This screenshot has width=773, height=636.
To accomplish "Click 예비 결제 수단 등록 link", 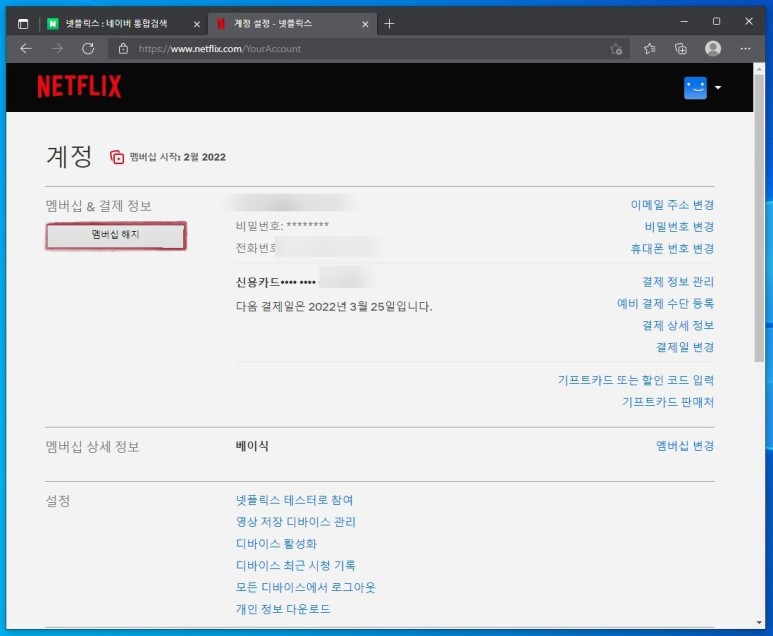I will [665, 303].
